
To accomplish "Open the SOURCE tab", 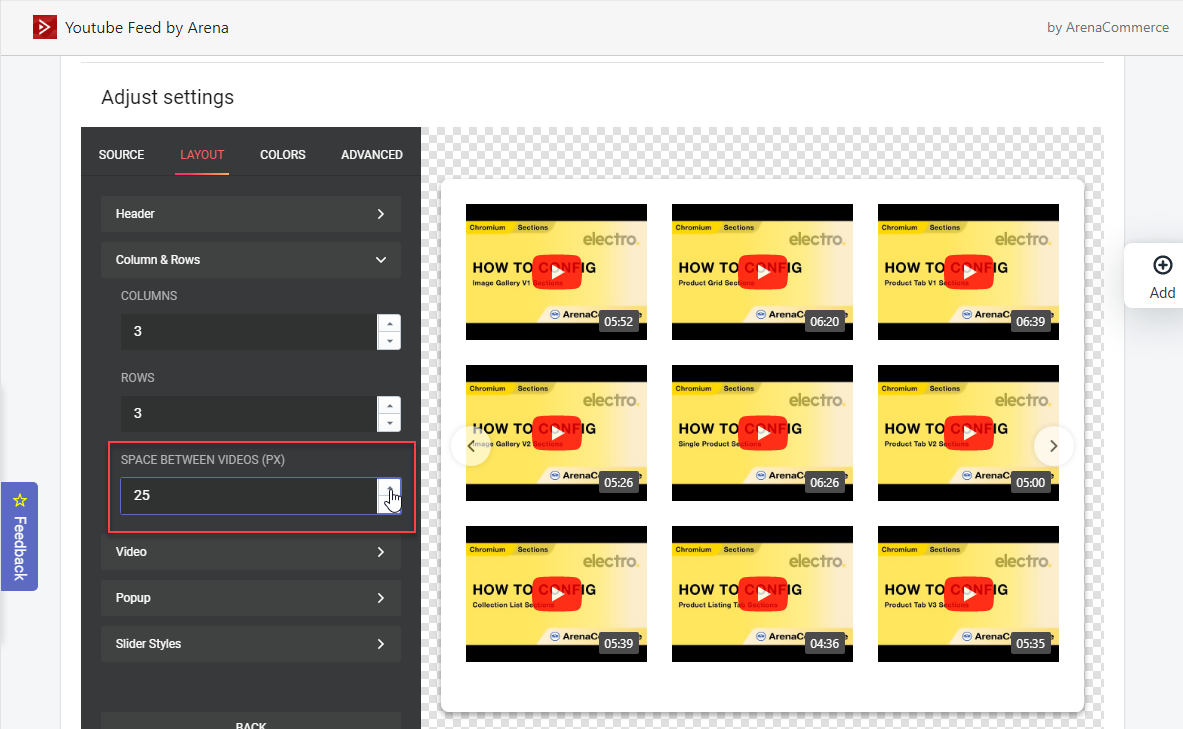I will (121, 155).
